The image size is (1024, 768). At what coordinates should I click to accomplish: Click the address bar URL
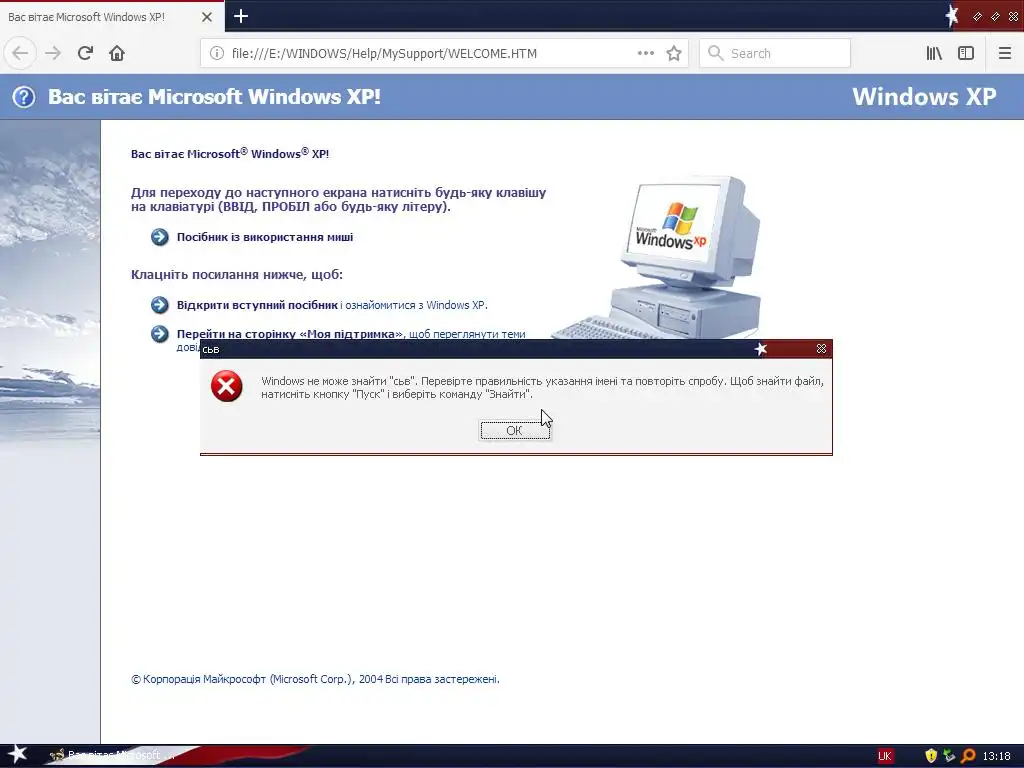point(384,54)
